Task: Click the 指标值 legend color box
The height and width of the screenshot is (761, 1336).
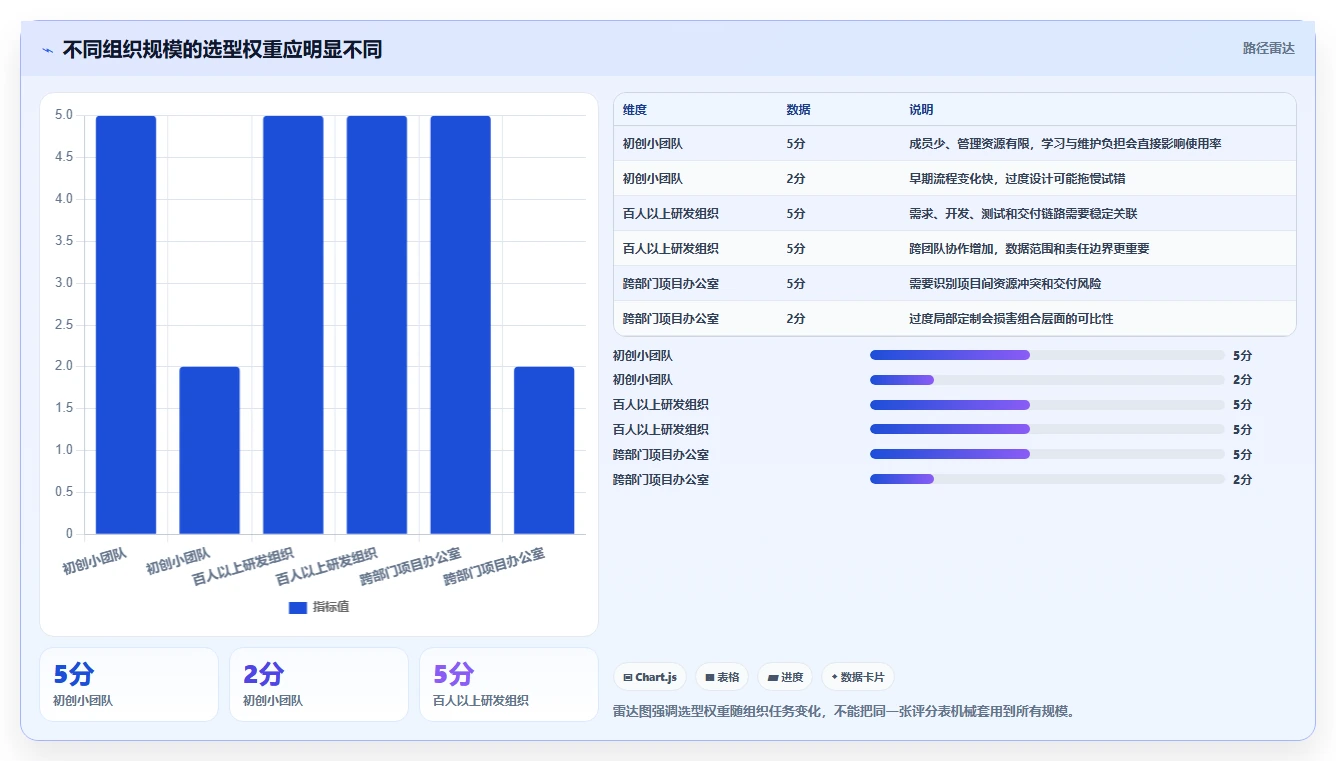Action: pyautogui.click(x=298, y=607)
